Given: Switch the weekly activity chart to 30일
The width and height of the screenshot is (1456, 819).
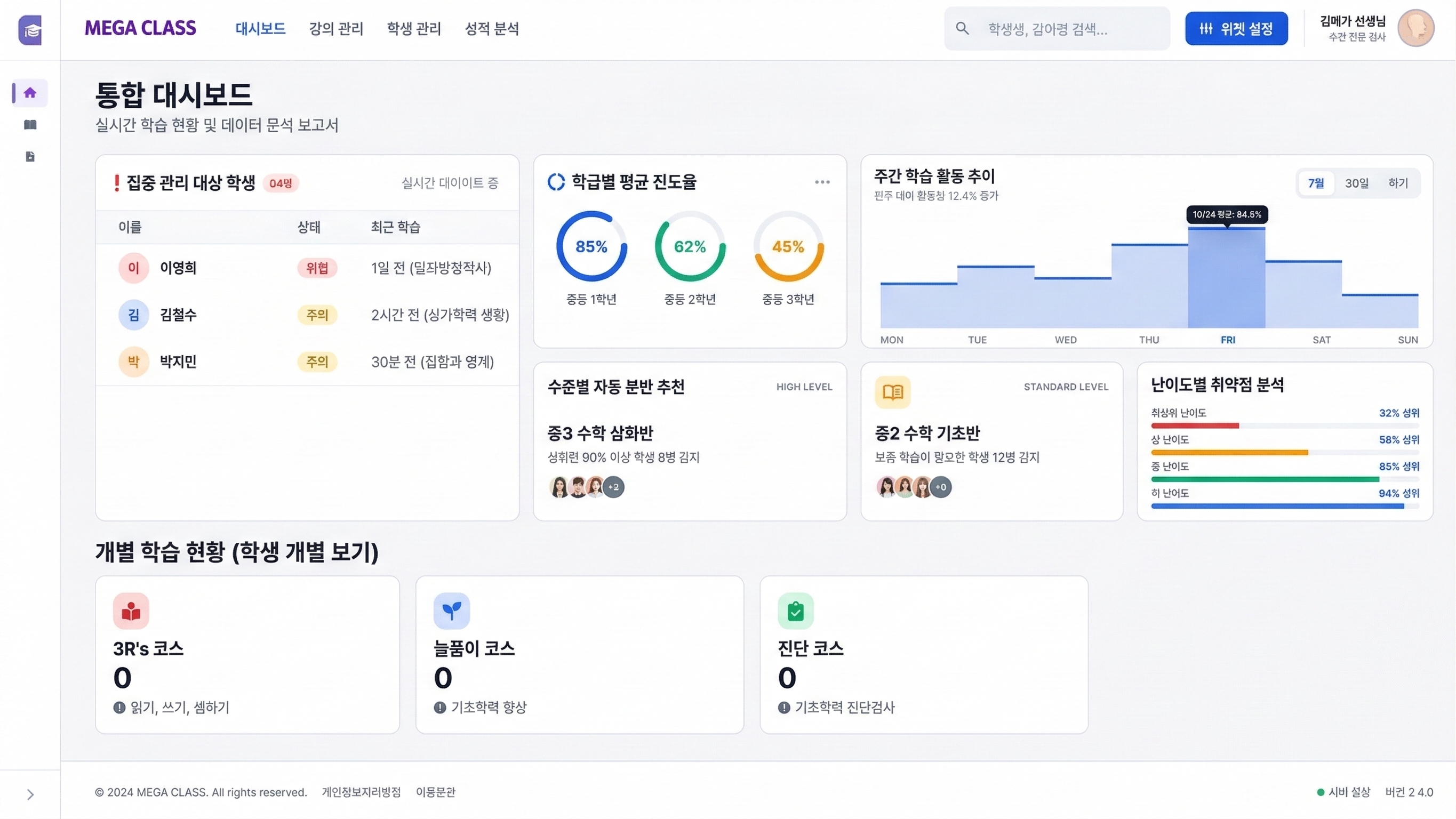Looking at the screenshot, I should [x=1357, y=182].
